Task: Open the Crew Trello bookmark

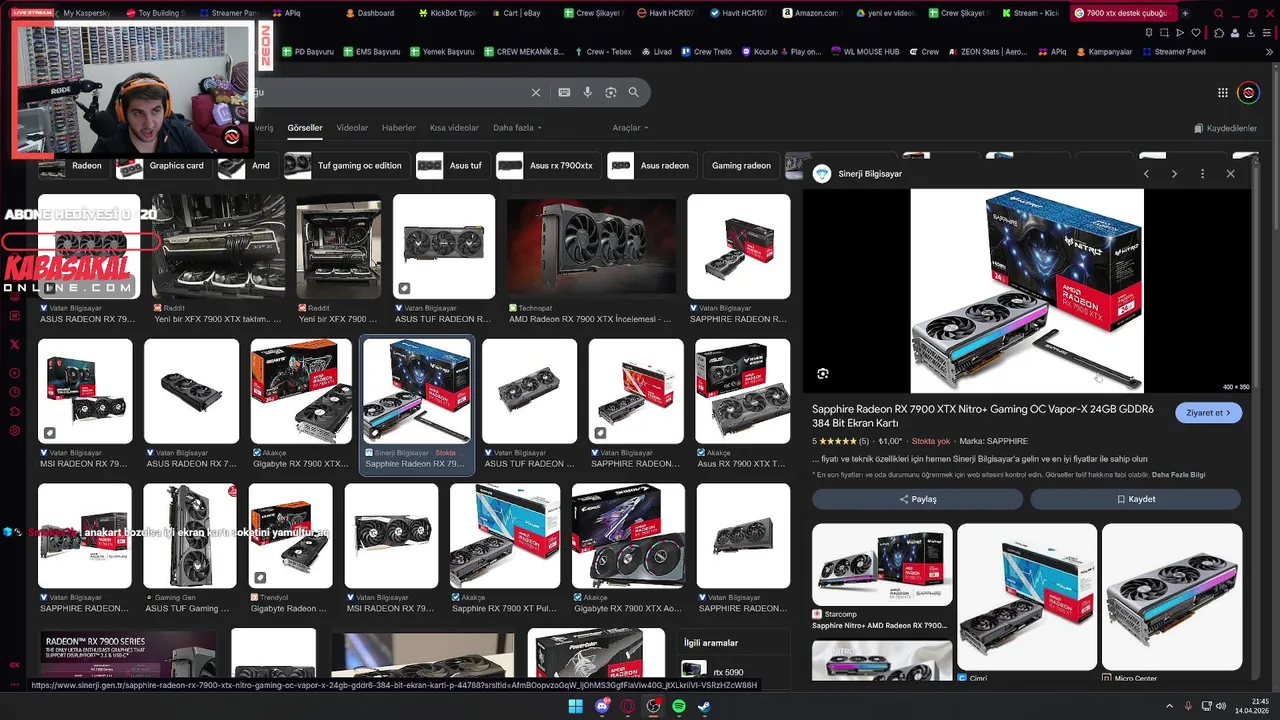Action: (x=706, y=52)
